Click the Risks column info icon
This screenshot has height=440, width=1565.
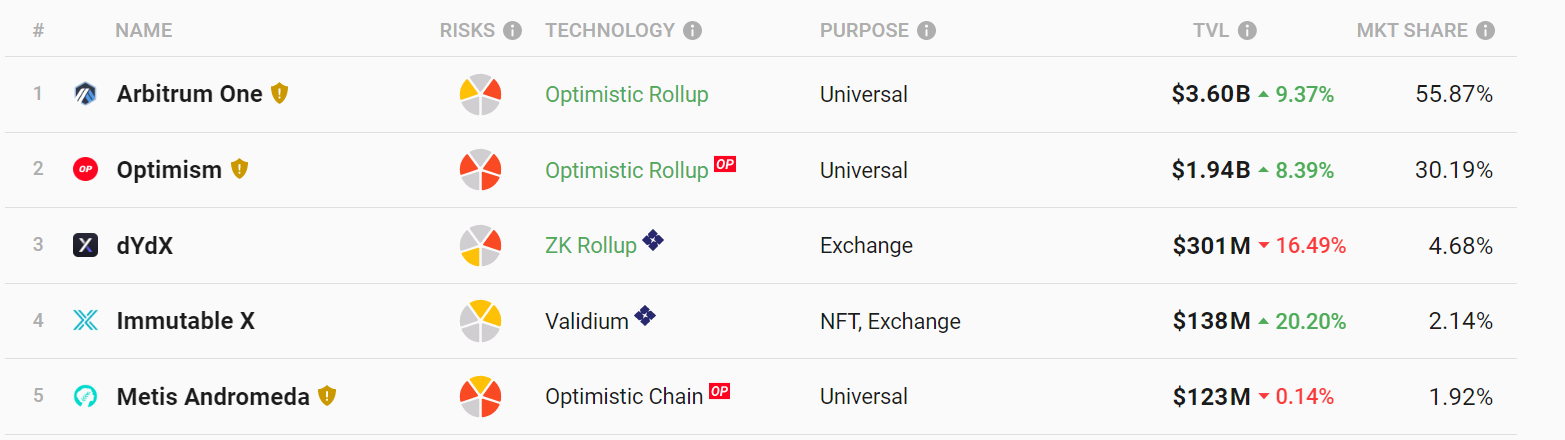[513, 31]
